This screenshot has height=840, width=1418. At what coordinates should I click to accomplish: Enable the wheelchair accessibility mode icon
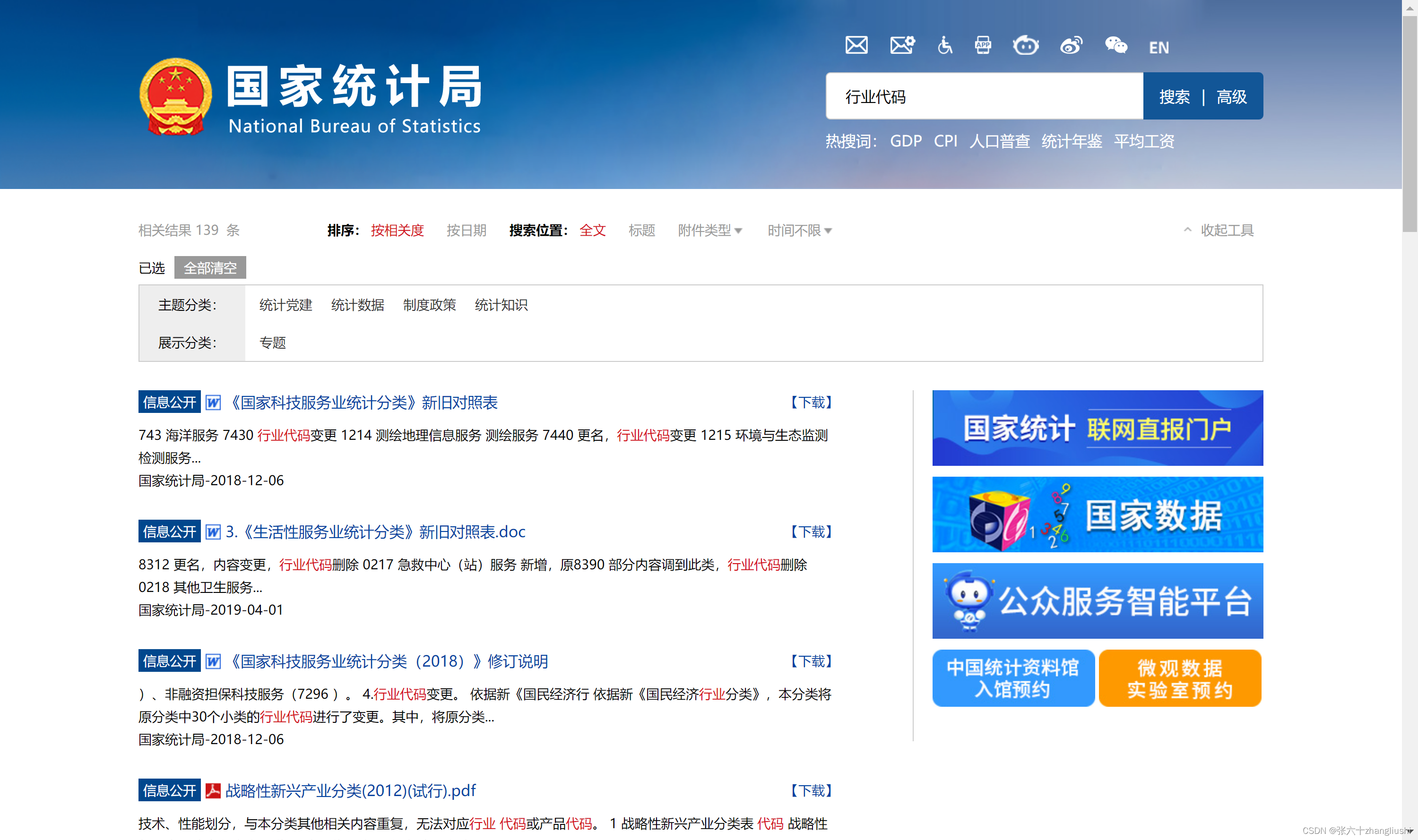[x=944, y=45]
